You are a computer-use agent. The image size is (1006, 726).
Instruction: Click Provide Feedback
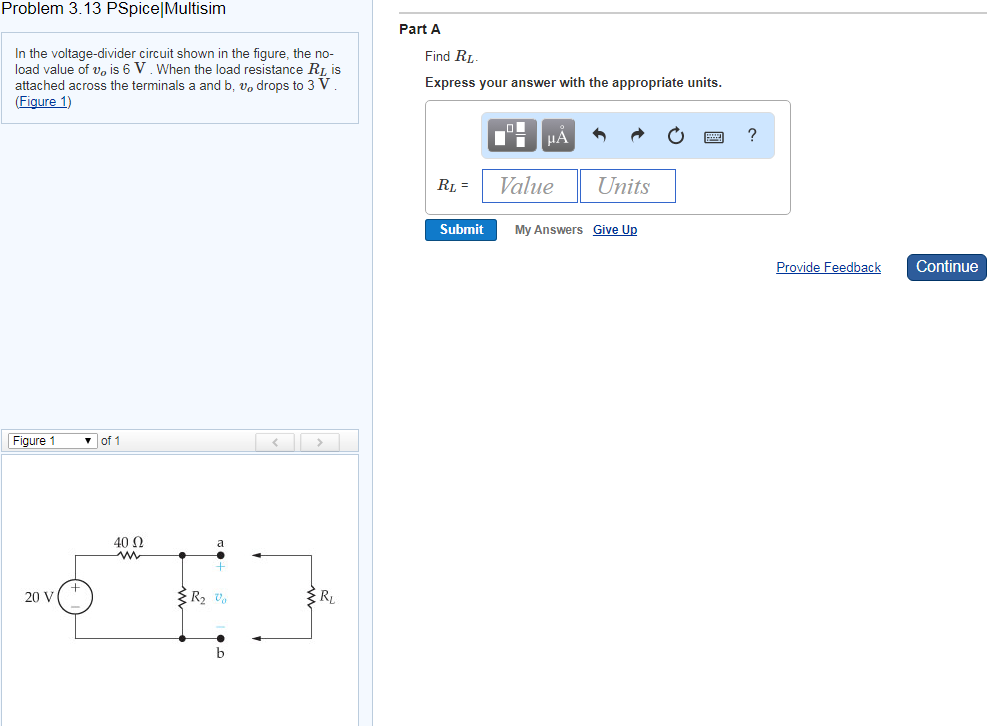[828, 267]
